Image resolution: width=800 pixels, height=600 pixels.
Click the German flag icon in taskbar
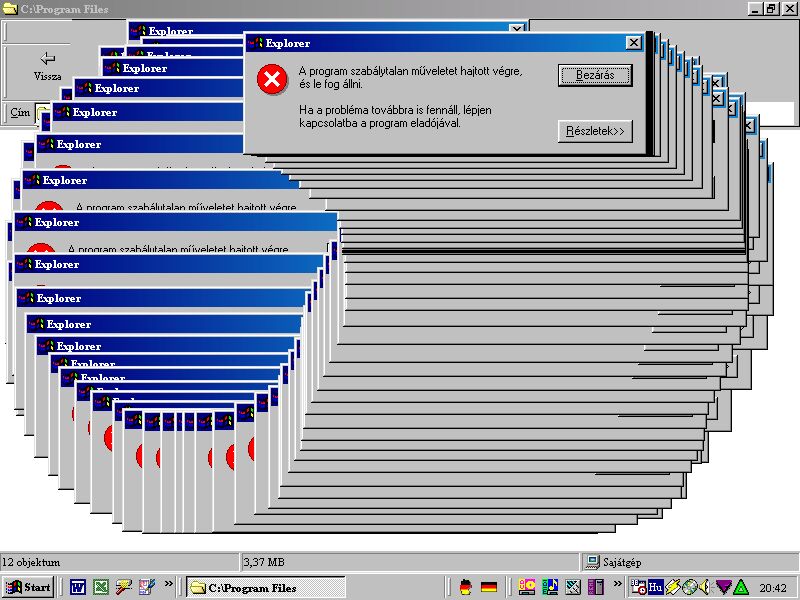[x=488, y=587]
